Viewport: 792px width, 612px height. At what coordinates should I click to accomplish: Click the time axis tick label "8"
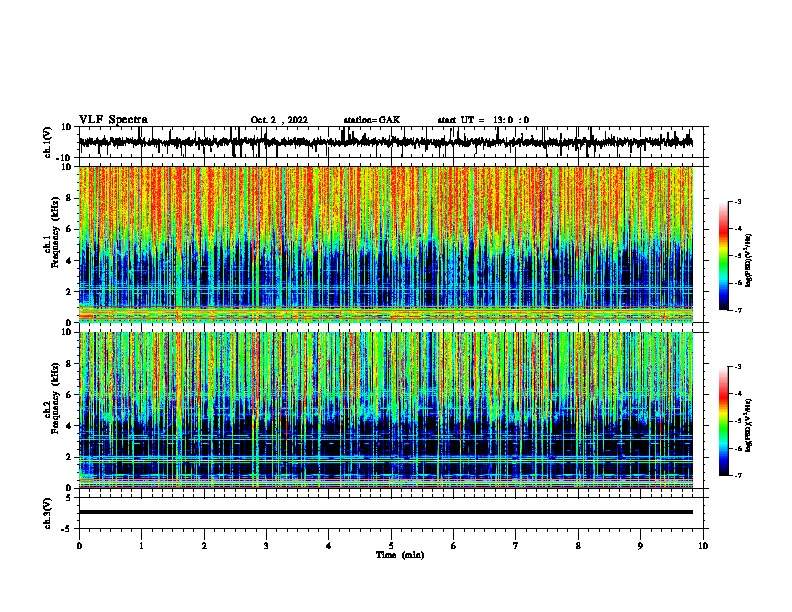coord(578,546)
